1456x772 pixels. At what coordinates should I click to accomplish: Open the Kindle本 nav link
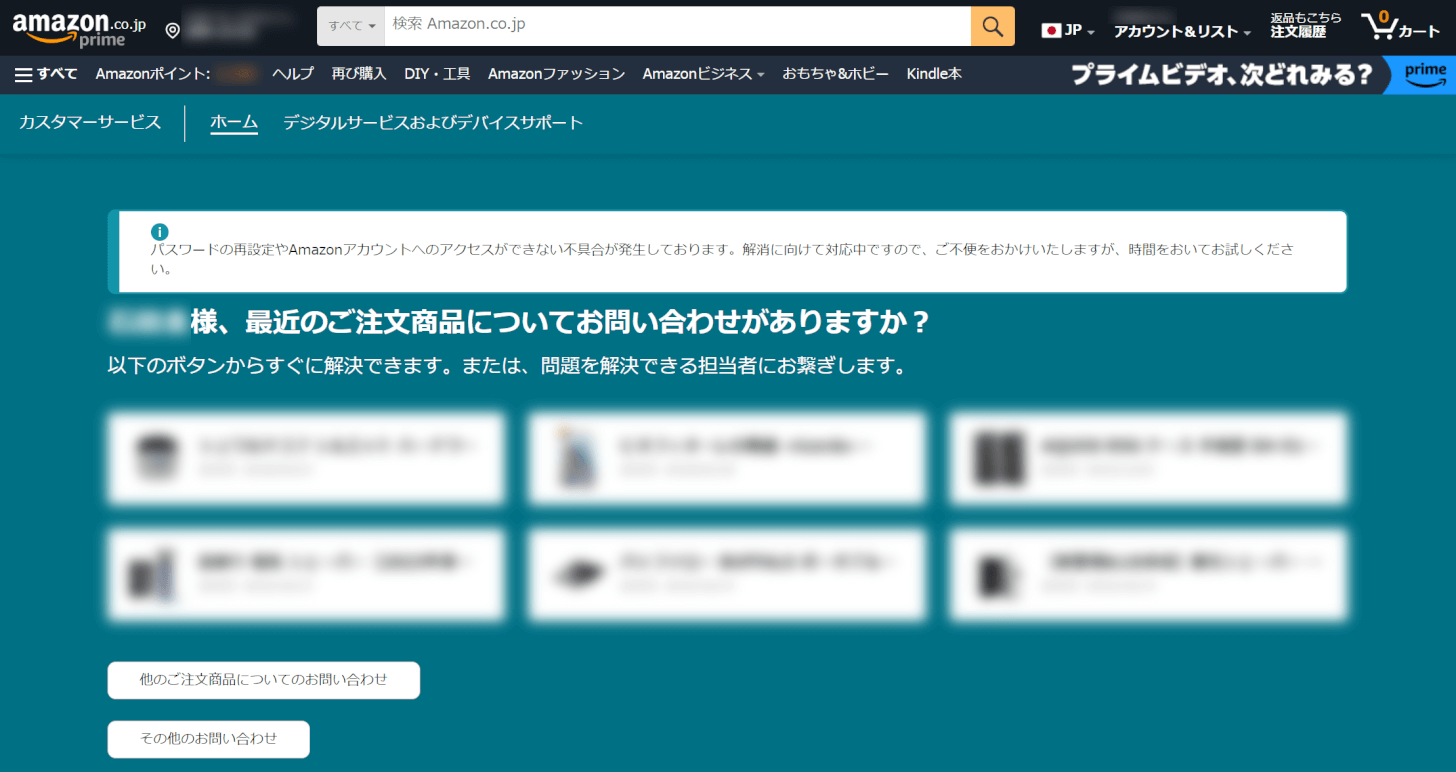click(x=934, y=74)
